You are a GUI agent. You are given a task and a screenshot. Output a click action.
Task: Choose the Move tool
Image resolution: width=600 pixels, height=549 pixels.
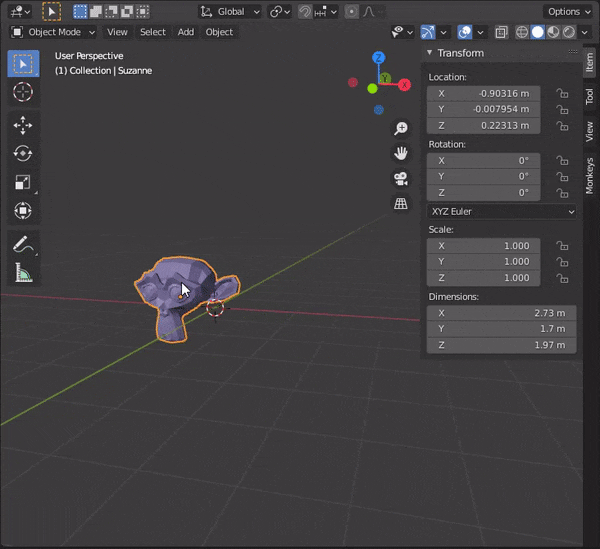[x=23, y=125]
